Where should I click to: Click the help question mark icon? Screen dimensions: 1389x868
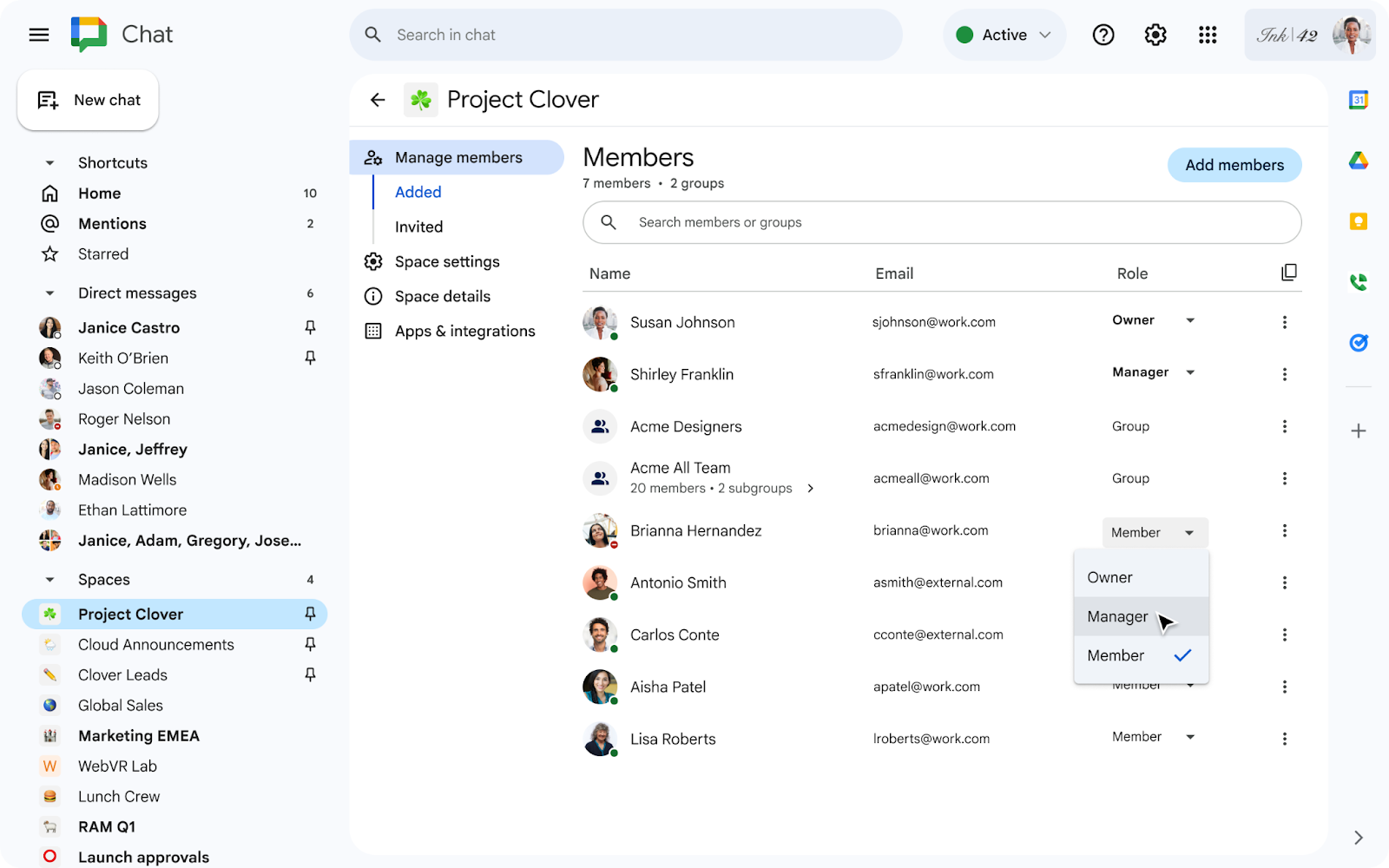coord(1103,35)
